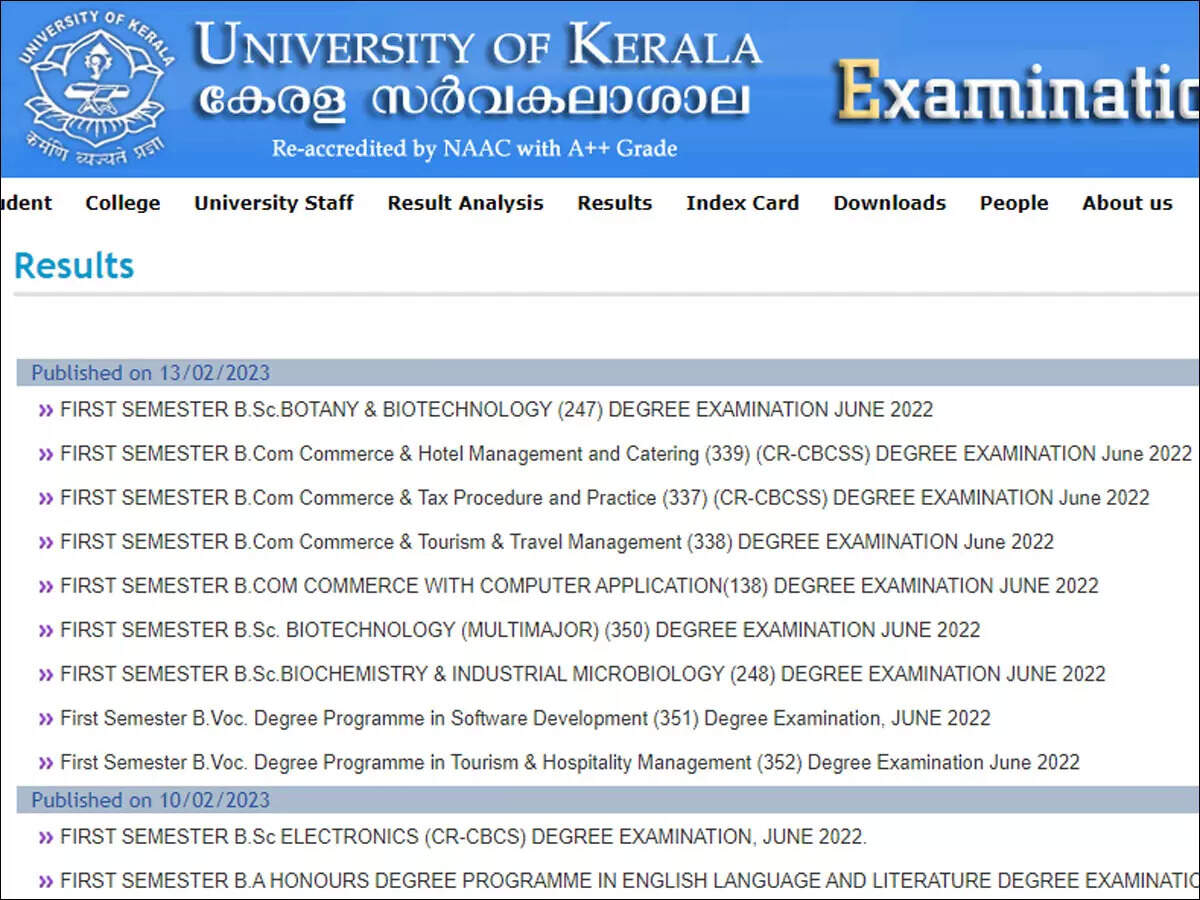Open B.Com Tax Procedure and Practice (337) result

(605, 498)
